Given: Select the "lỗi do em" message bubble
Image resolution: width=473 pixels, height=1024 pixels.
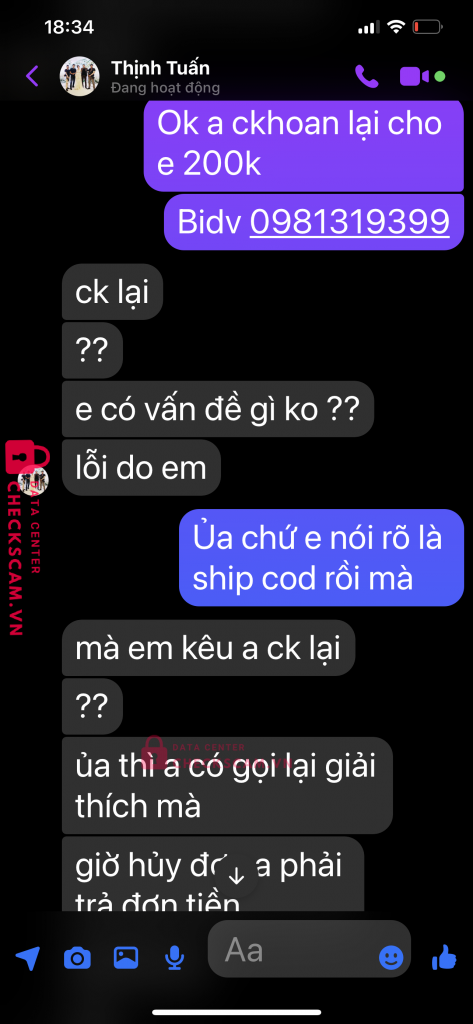Looking at the screenshot, I should pyautogui.click(x=141, y=468).
